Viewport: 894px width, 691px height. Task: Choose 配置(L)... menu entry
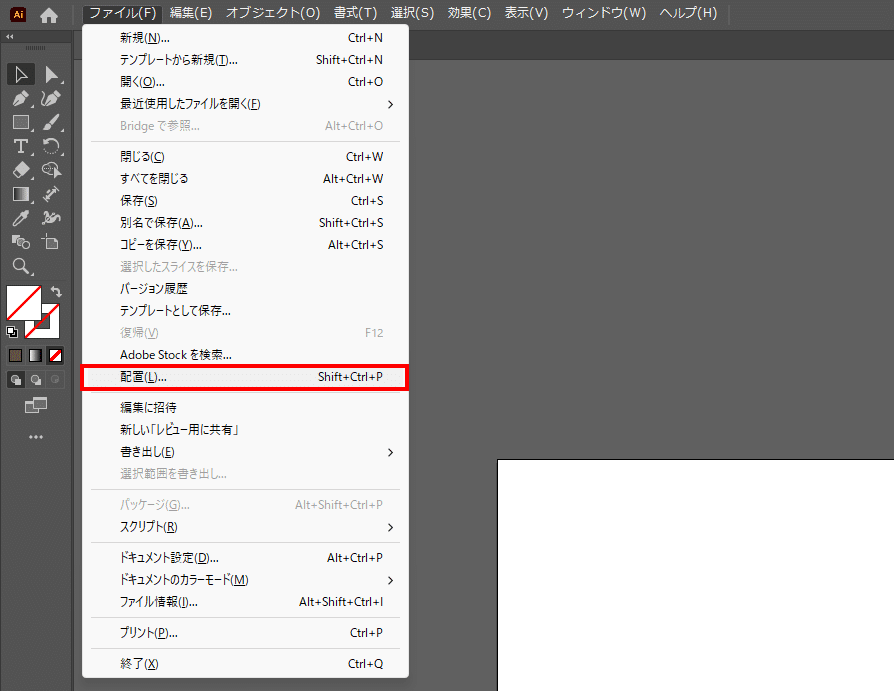(245, 377)
